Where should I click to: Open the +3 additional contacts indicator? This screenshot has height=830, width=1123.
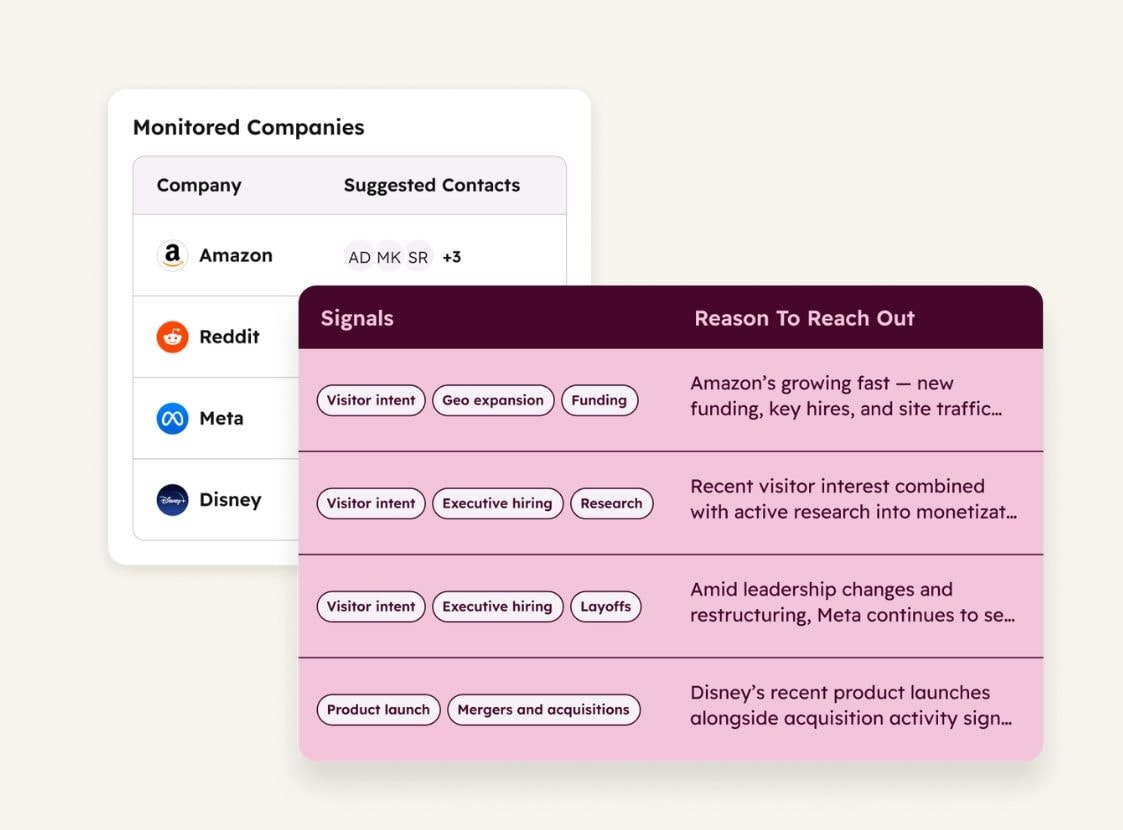[x=451, y=257]
